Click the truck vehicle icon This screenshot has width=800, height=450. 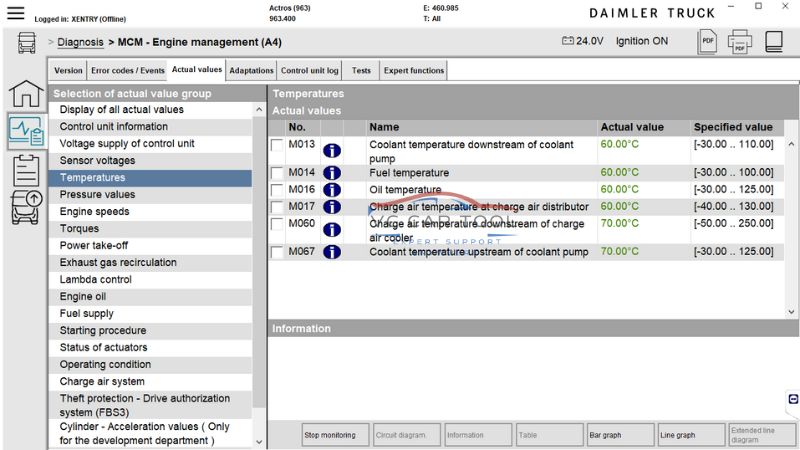coord(26,44)
